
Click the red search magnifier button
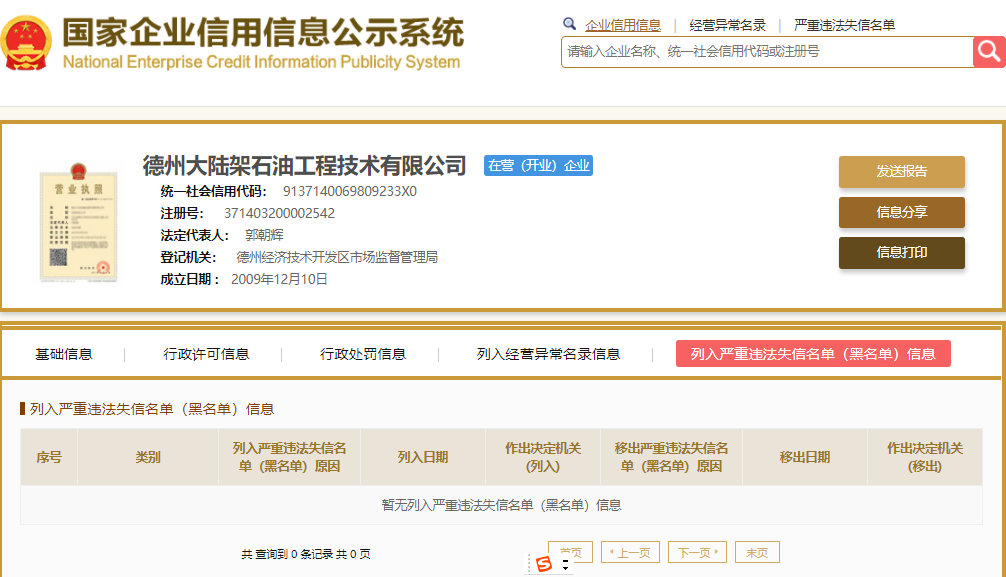(x=989, y=52)
